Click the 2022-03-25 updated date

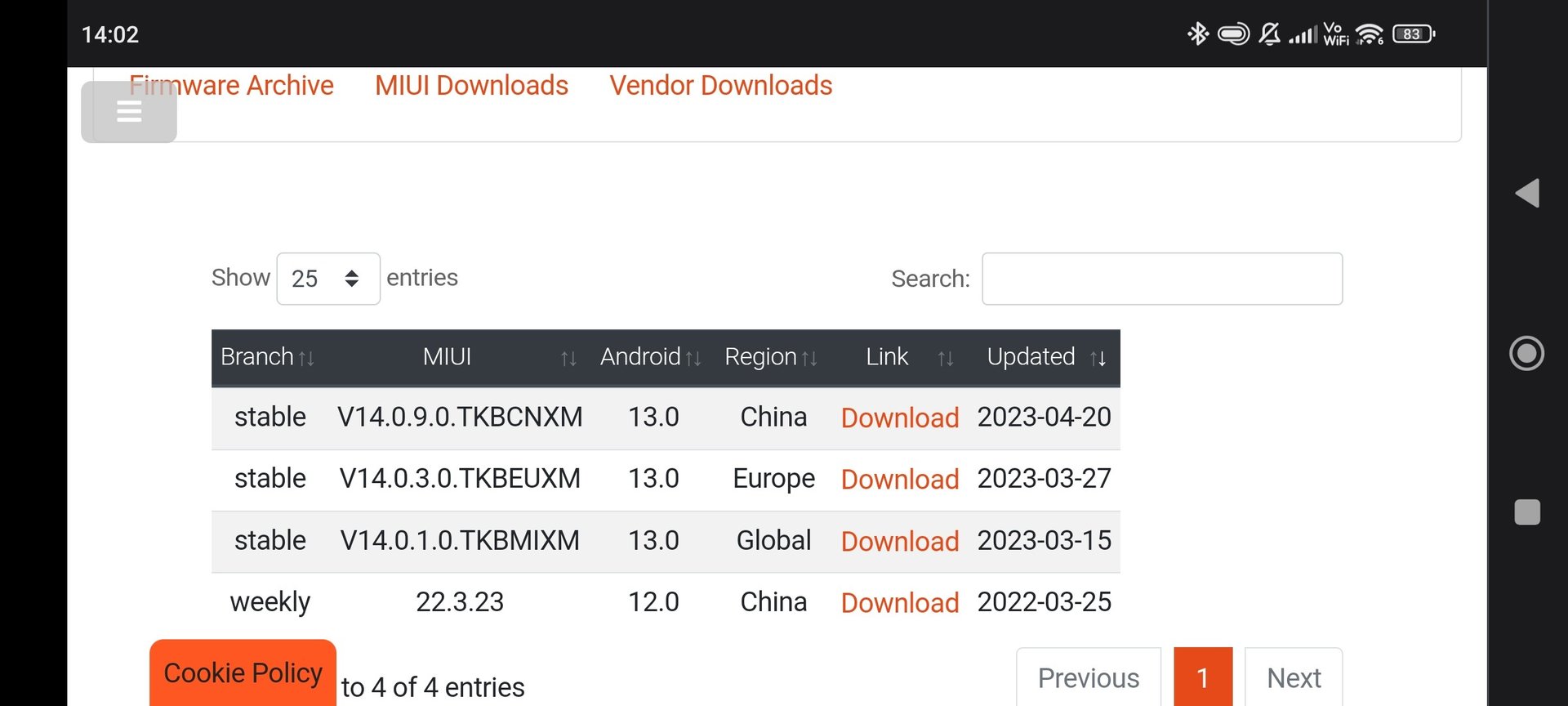1044,601
